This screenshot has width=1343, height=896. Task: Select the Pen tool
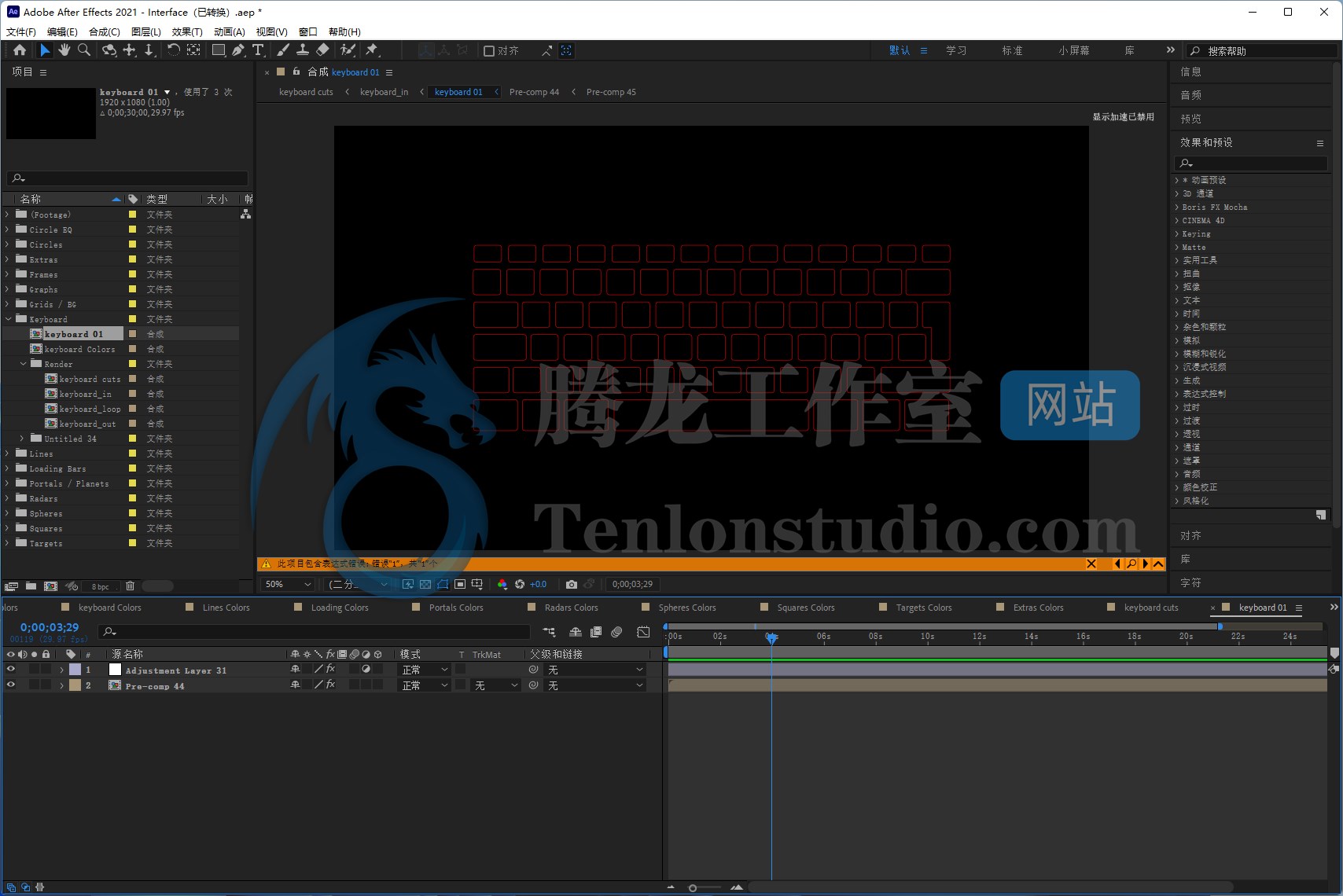238,50
